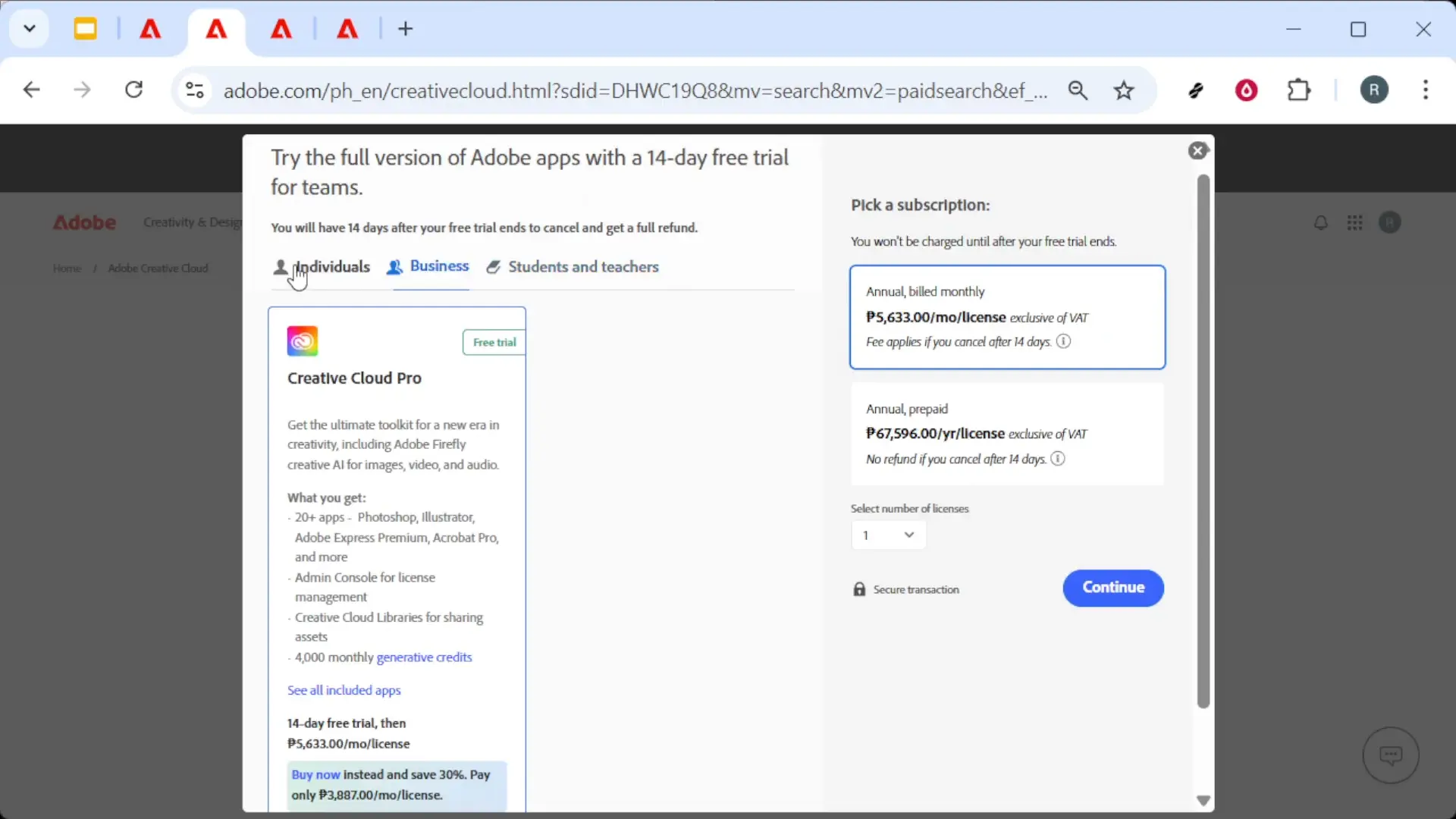
Task: Switch to the third Adobe browser tab
Action: pos(281,29)
